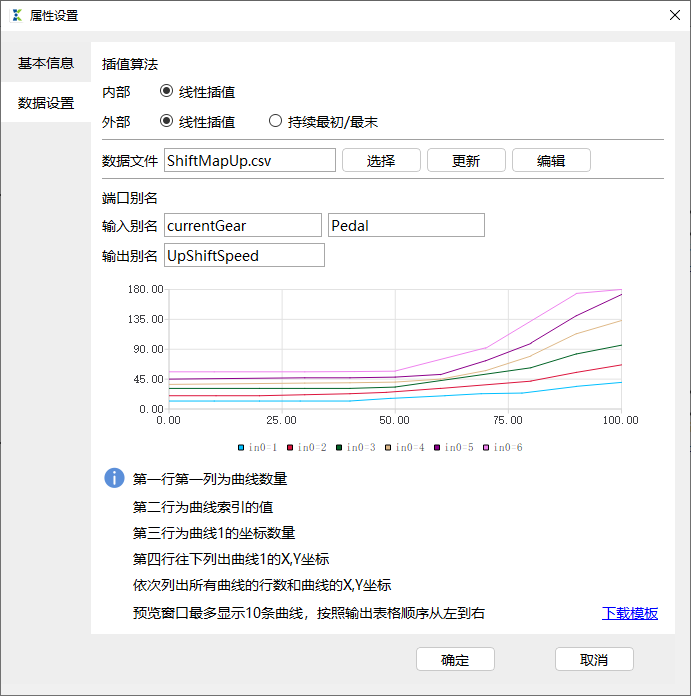
Task: Click the in0=4 legend swatch
Action: [388, 447]
